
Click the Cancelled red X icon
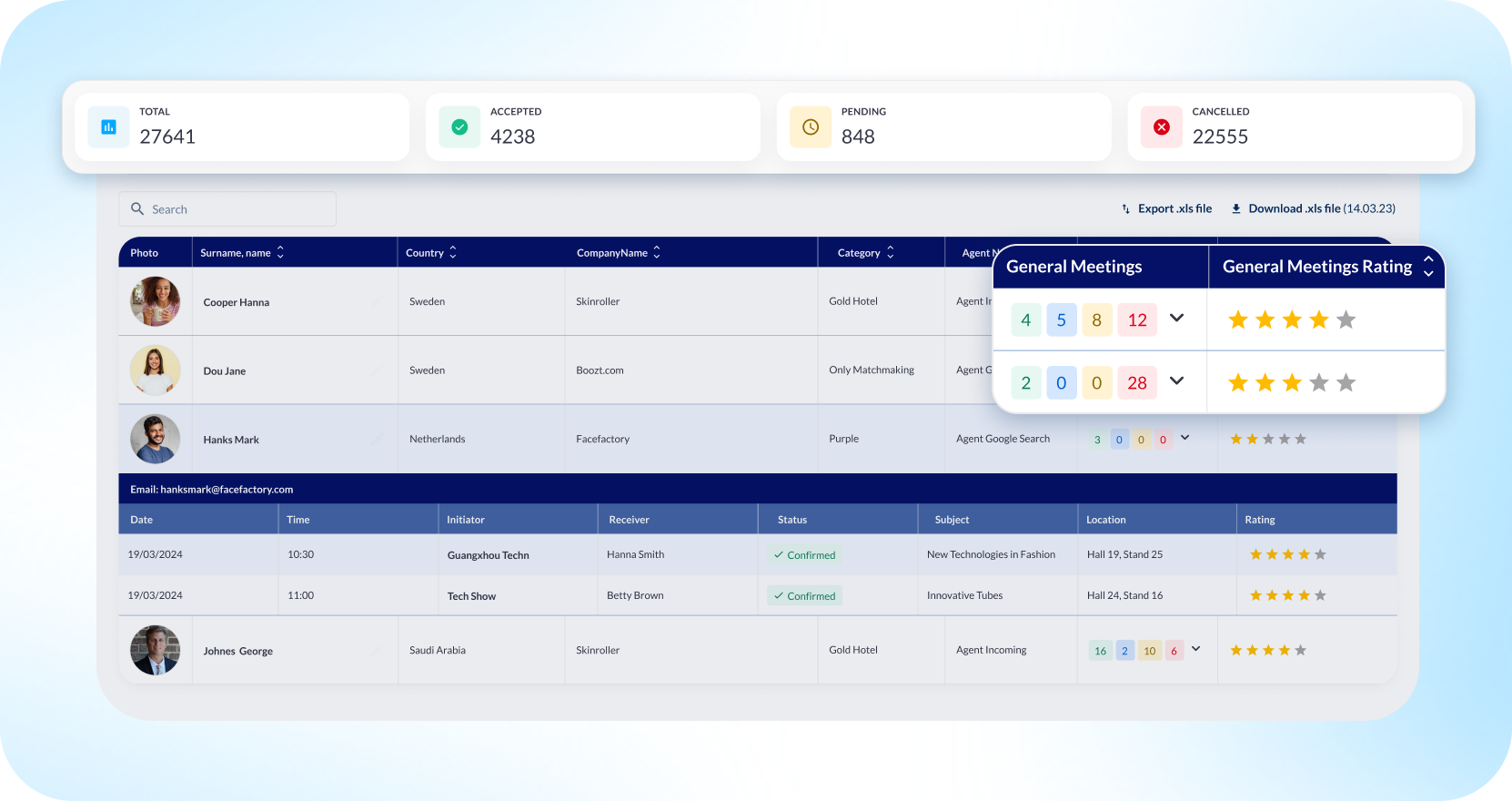click(1162, 127)
